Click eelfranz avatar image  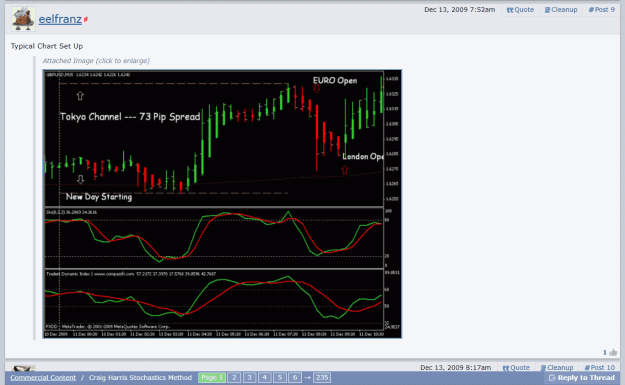[23, 19]
